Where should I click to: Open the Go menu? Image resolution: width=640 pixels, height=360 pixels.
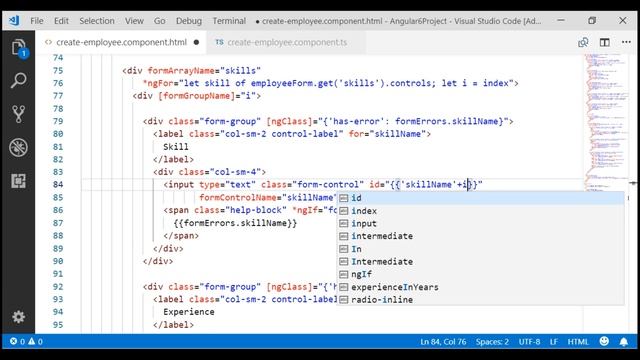pyautogui.click(x=160, y=21)
